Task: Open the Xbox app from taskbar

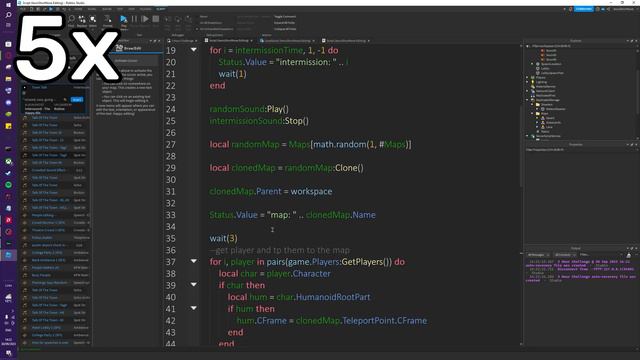Action: click(x=8, y=162)
